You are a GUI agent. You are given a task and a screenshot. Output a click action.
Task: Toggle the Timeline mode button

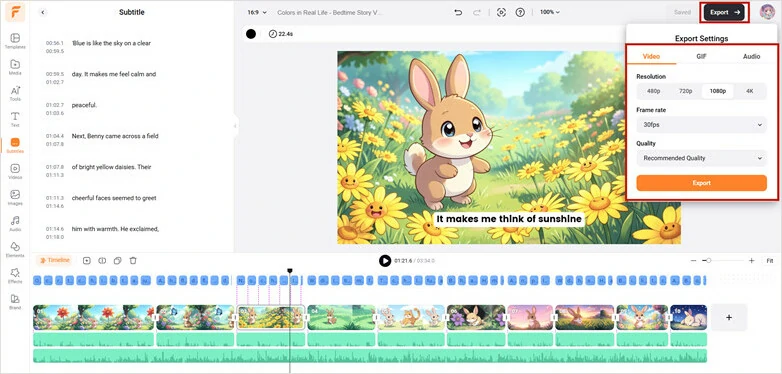[x=53, y=260]
